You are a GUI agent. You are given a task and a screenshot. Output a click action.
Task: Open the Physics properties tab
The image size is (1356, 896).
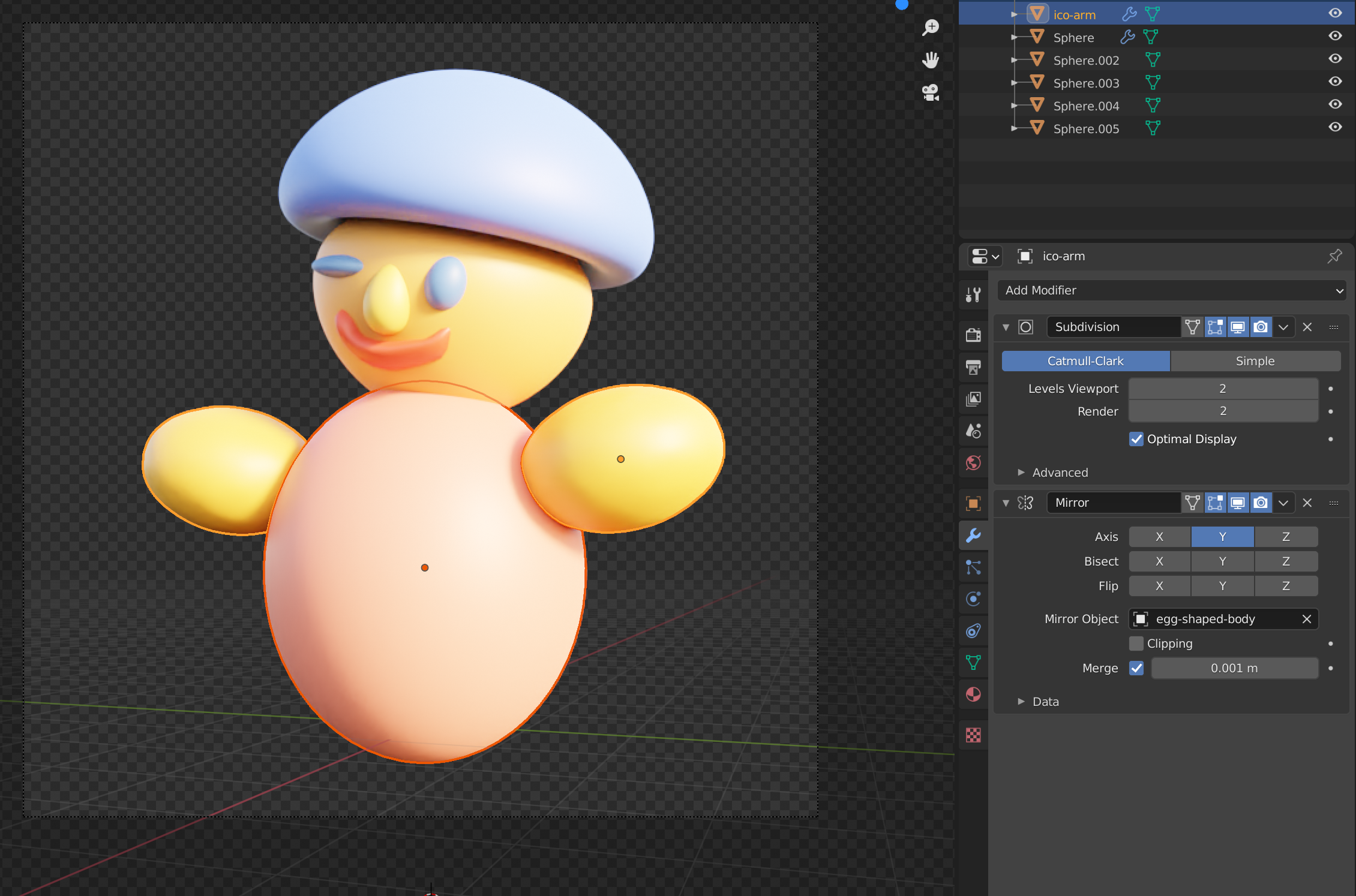973,599
